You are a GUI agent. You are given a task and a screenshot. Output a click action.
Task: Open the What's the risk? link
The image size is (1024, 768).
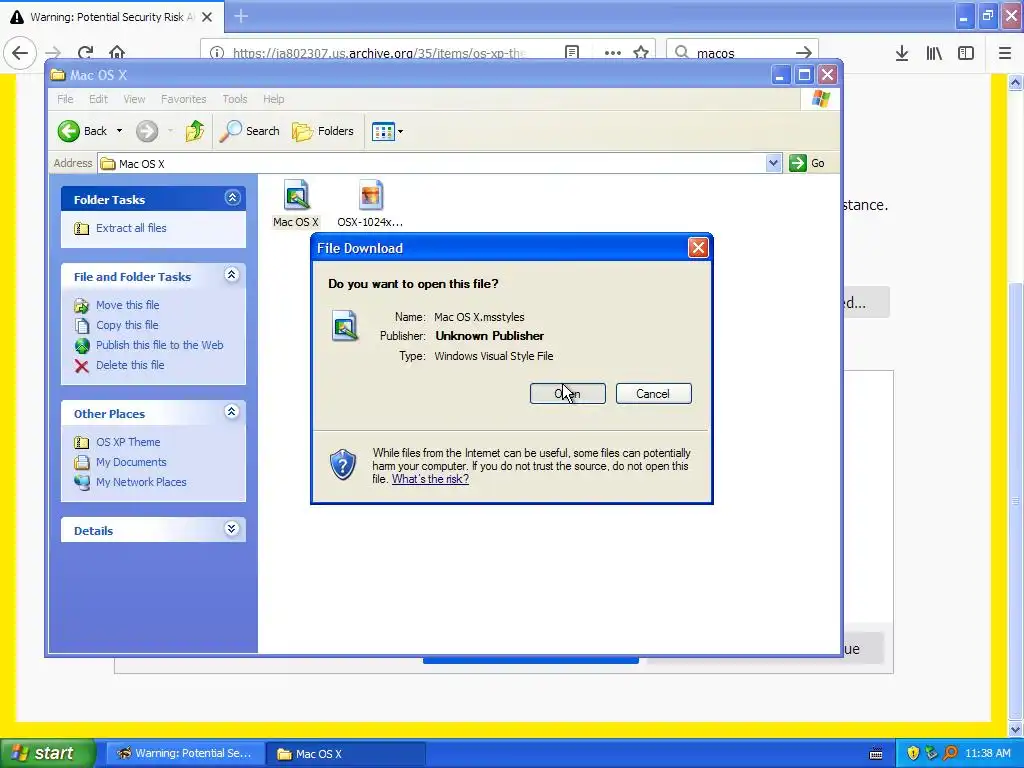430,479
